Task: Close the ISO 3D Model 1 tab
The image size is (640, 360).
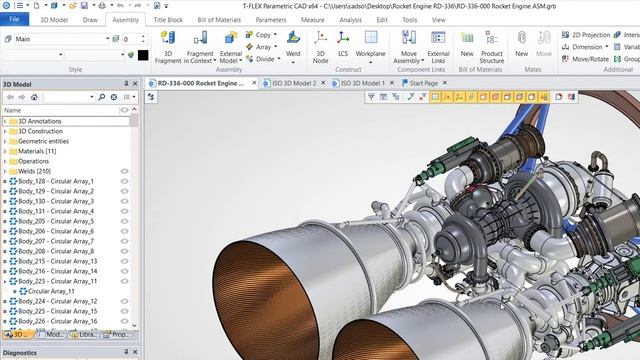Action: (392, 83)
